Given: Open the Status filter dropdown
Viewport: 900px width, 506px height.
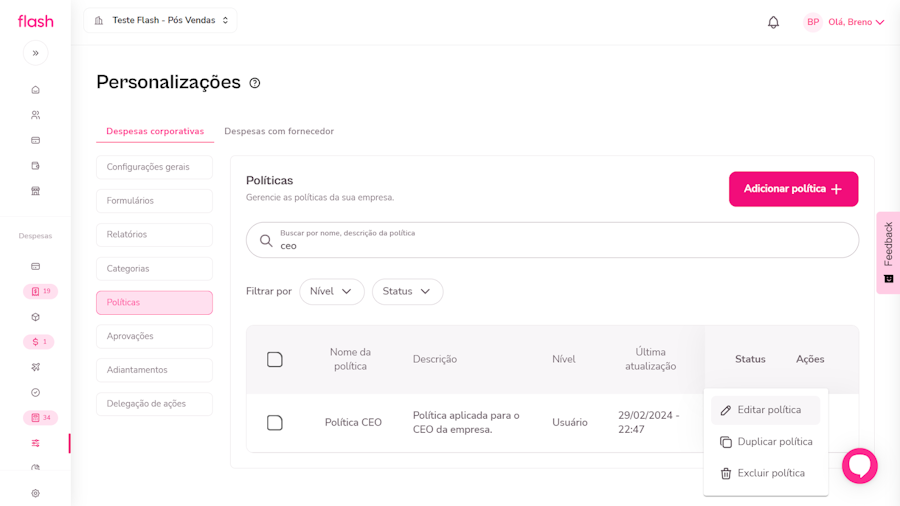Looking at the screenshot, I should (408, 291).
